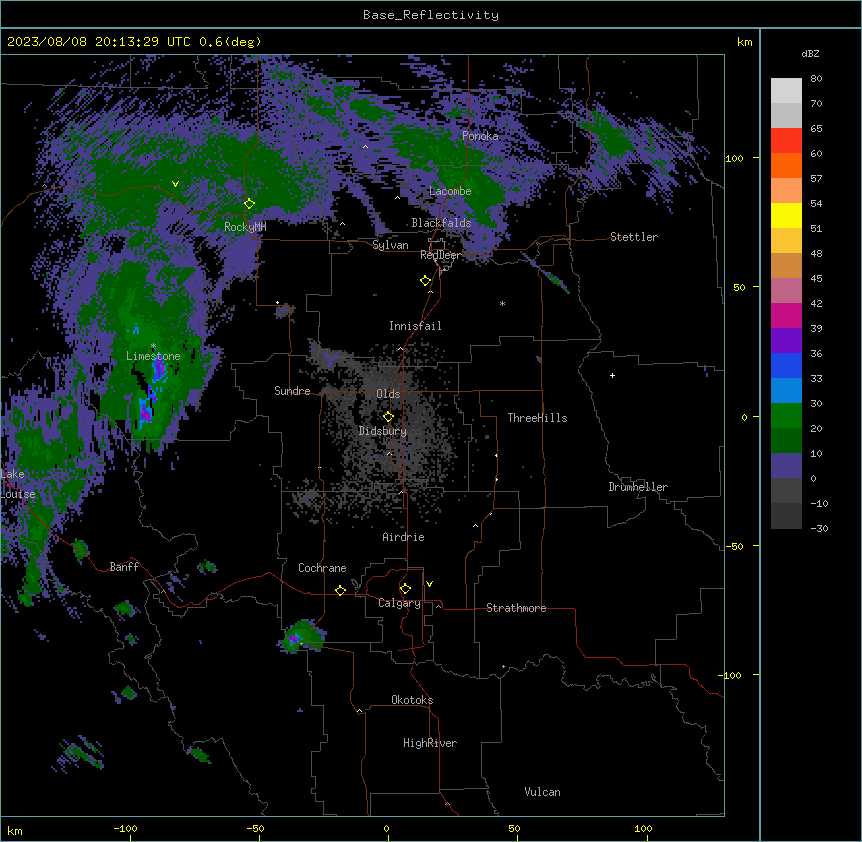
Task: Click the HighRiver label
Action: tap(430, 743)
